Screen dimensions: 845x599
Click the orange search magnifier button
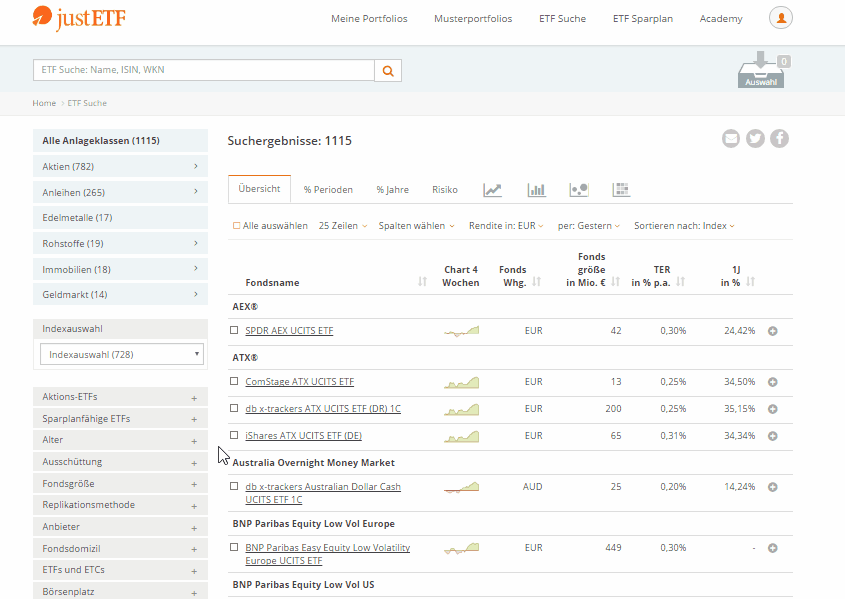[388, 70]
